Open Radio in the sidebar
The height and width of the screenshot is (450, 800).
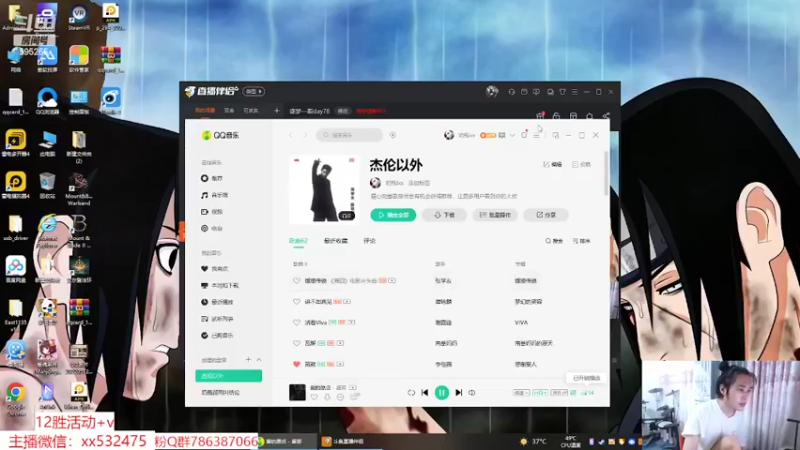[212, 229]
